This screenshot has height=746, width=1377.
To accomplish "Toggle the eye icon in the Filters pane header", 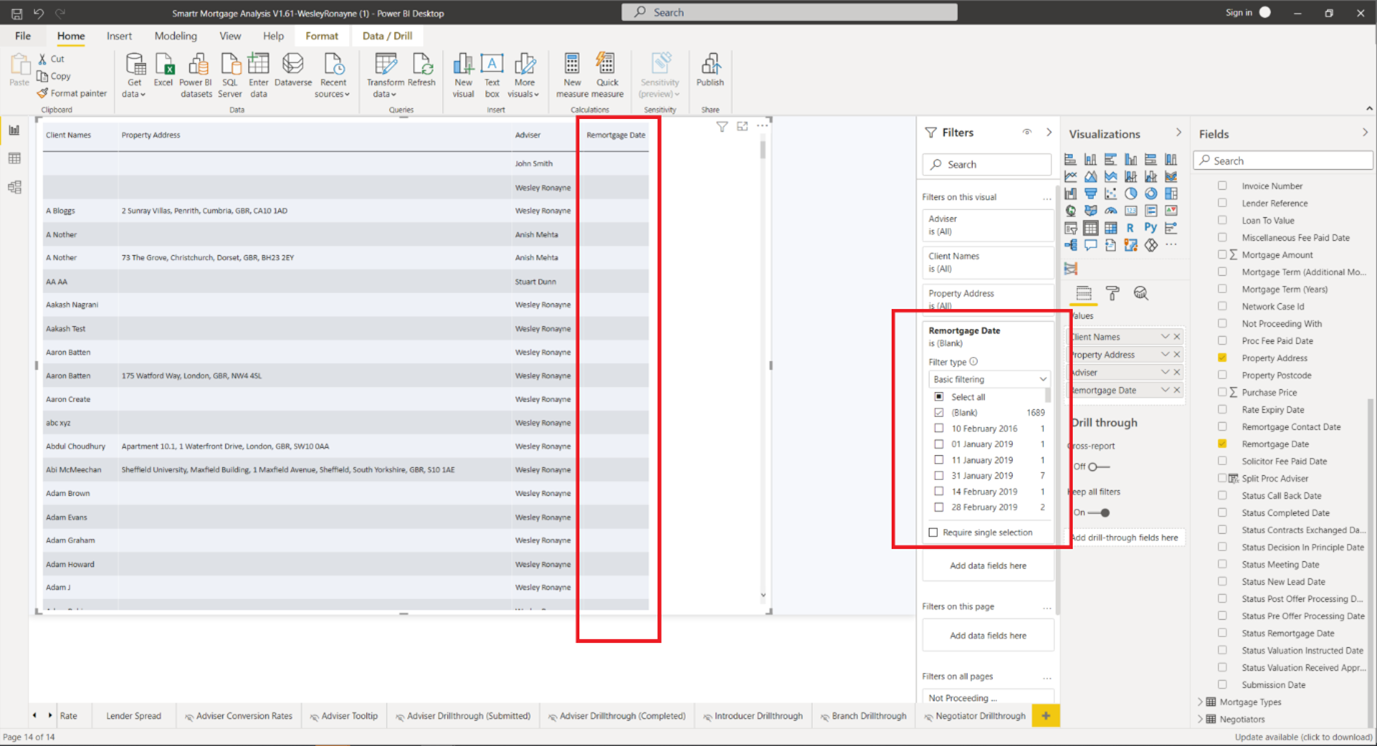I will 1026,132.
